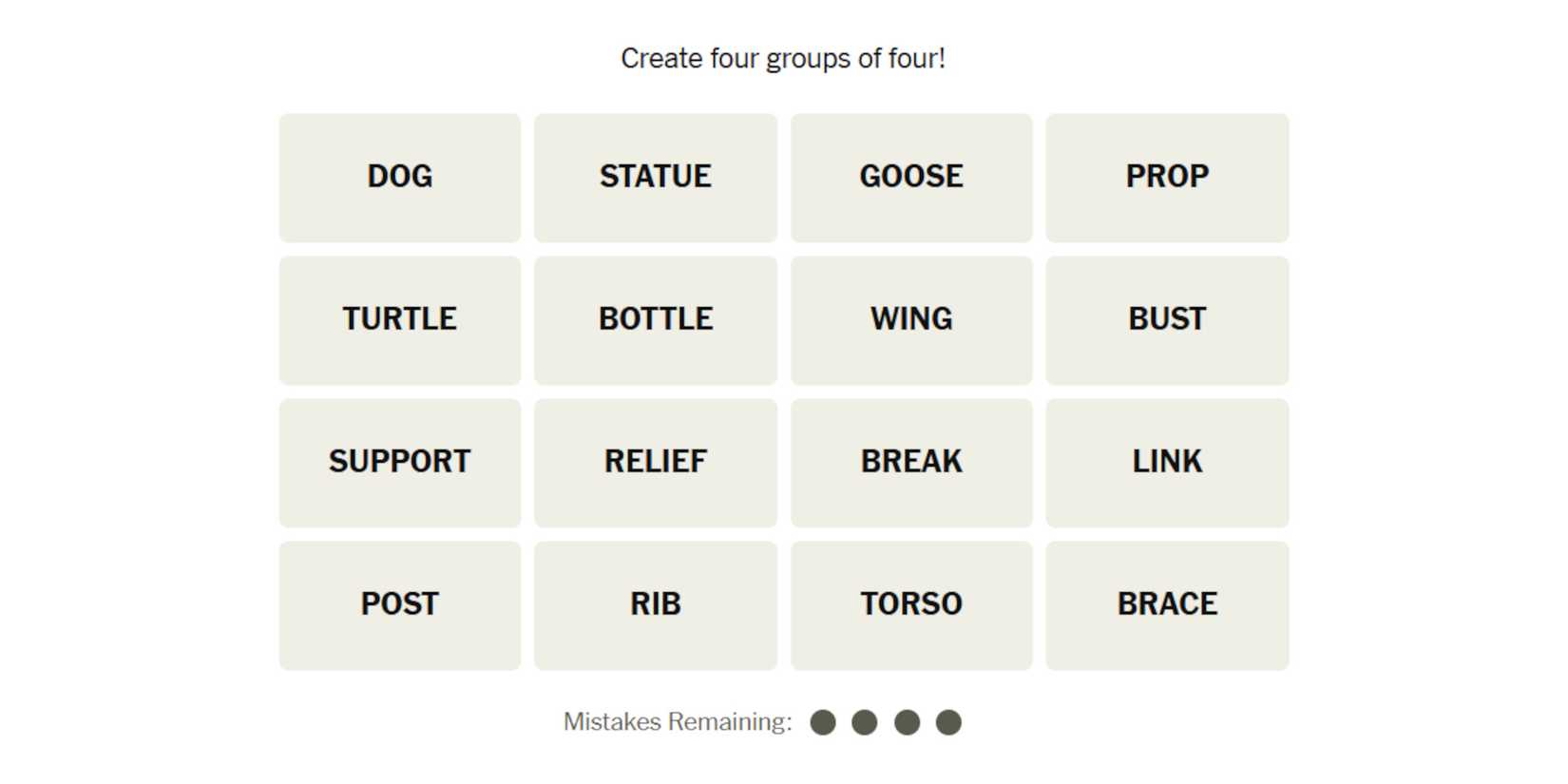Screen dimensions: 1568x784
Task: Click the last mistakes remaining dot
Action: [948, 723]
